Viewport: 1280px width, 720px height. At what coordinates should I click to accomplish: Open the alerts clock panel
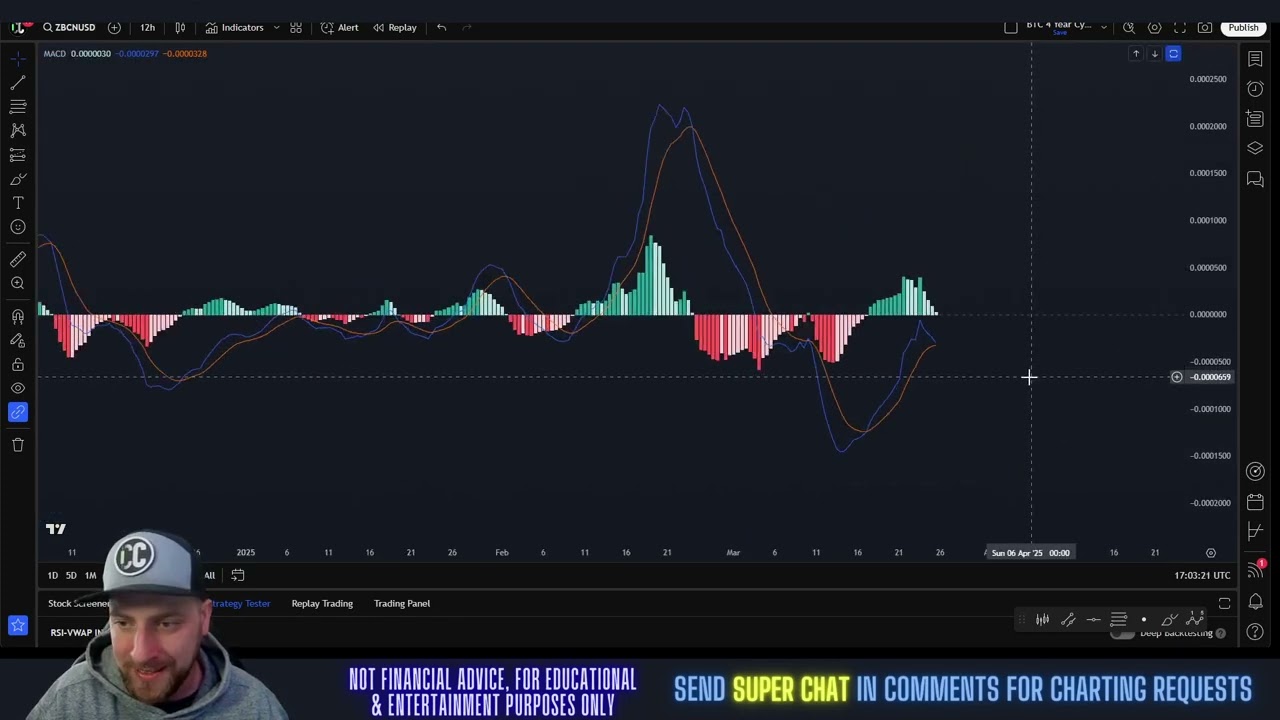[1255, 89]
